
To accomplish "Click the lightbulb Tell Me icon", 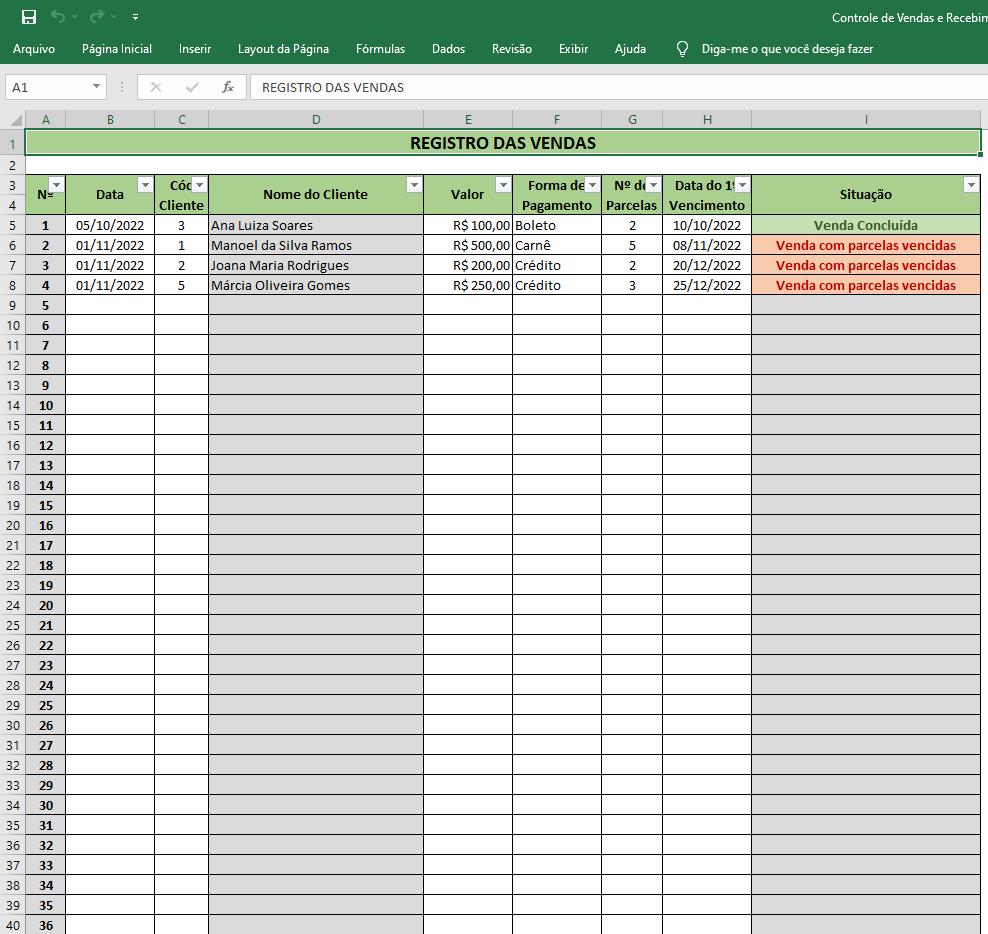I will (683, 49).
